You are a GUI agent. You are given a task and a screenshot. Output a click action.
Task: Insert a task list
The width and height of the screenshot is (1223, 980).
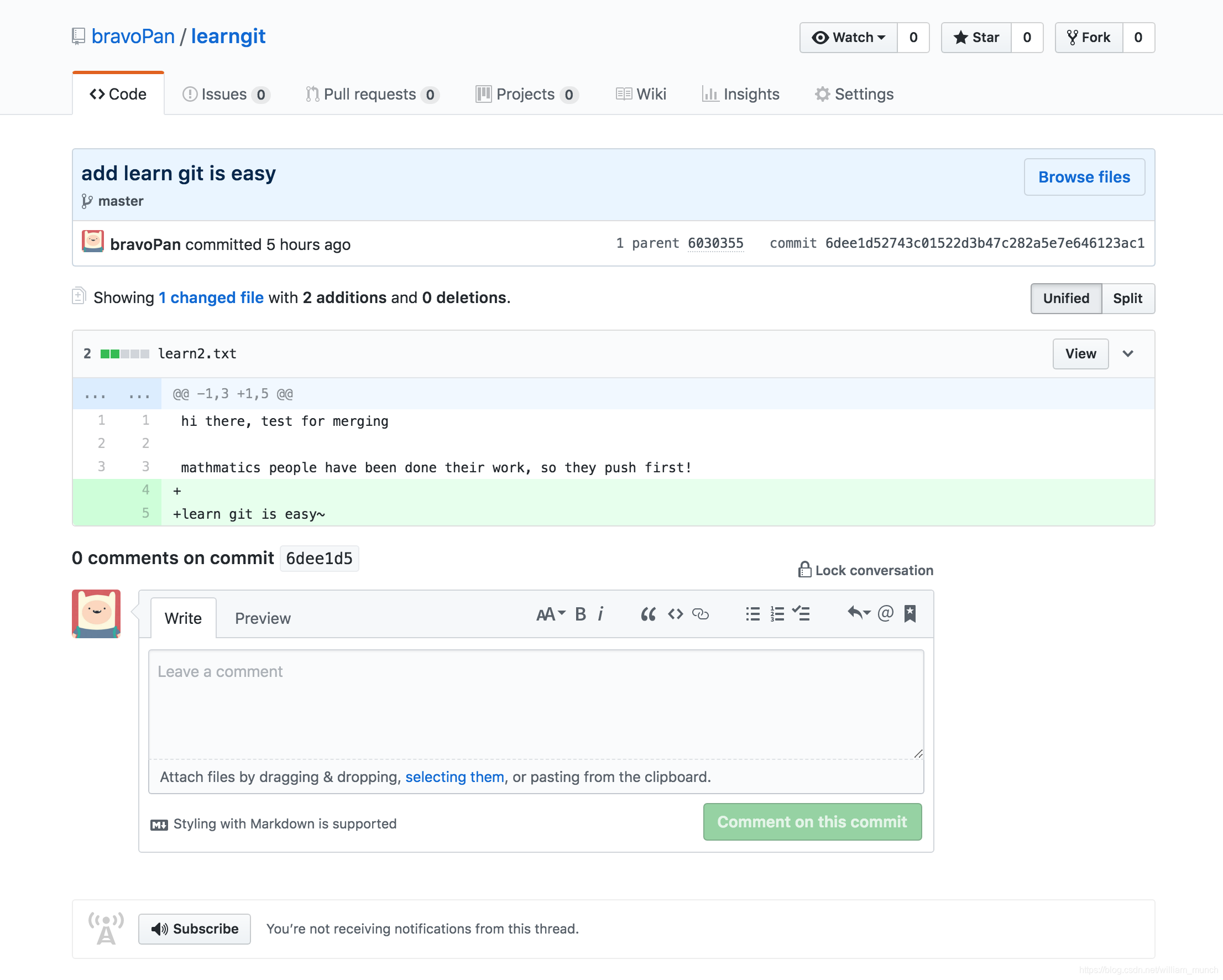coord(801,613)
